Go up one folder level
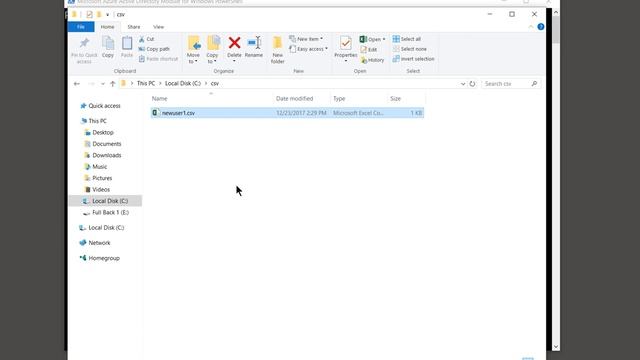640x360 pixels. [113, 84]
